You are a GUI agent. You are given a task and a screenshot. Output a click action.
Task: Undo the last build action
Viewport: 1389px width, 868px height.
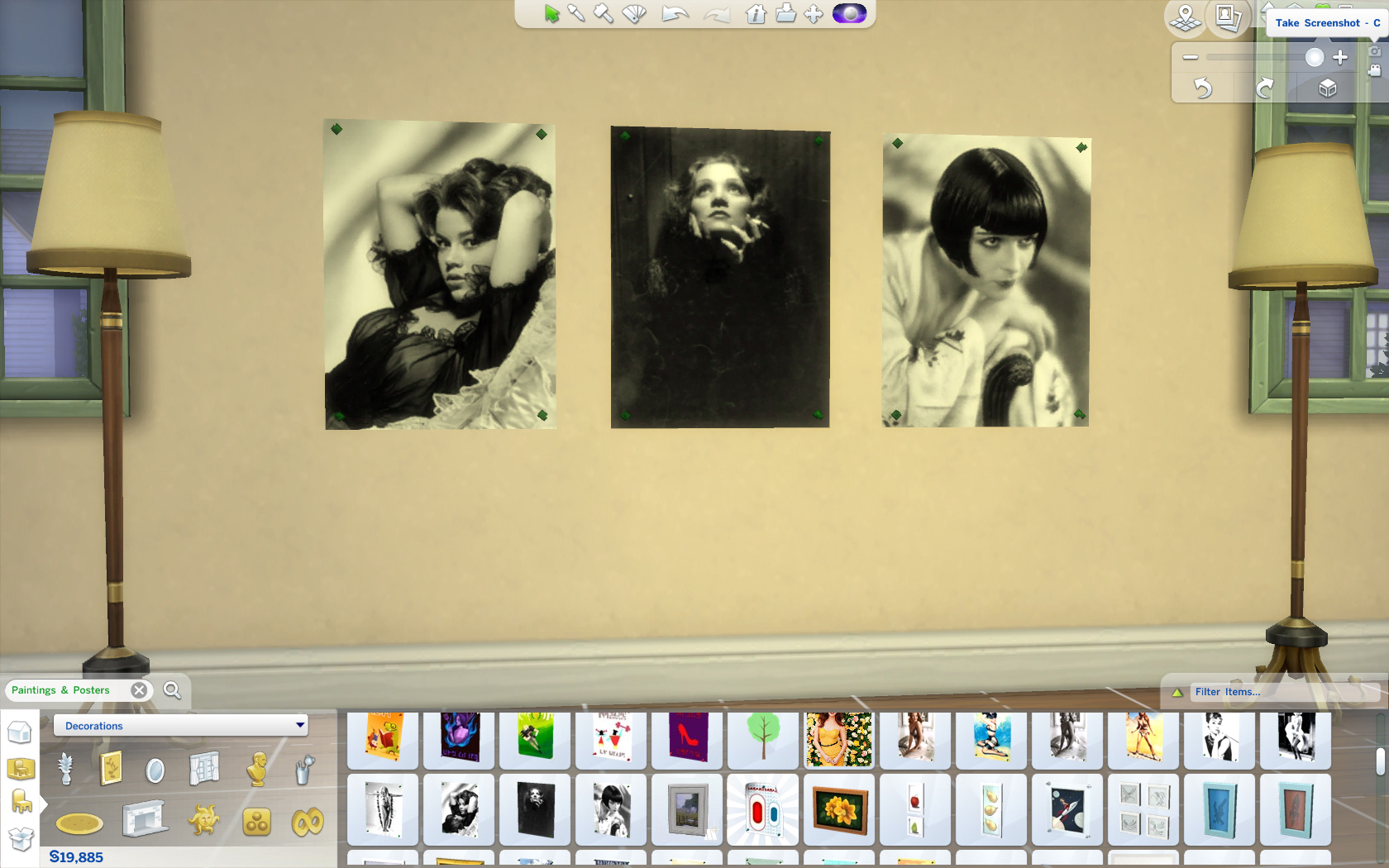(x=675, y=14)
